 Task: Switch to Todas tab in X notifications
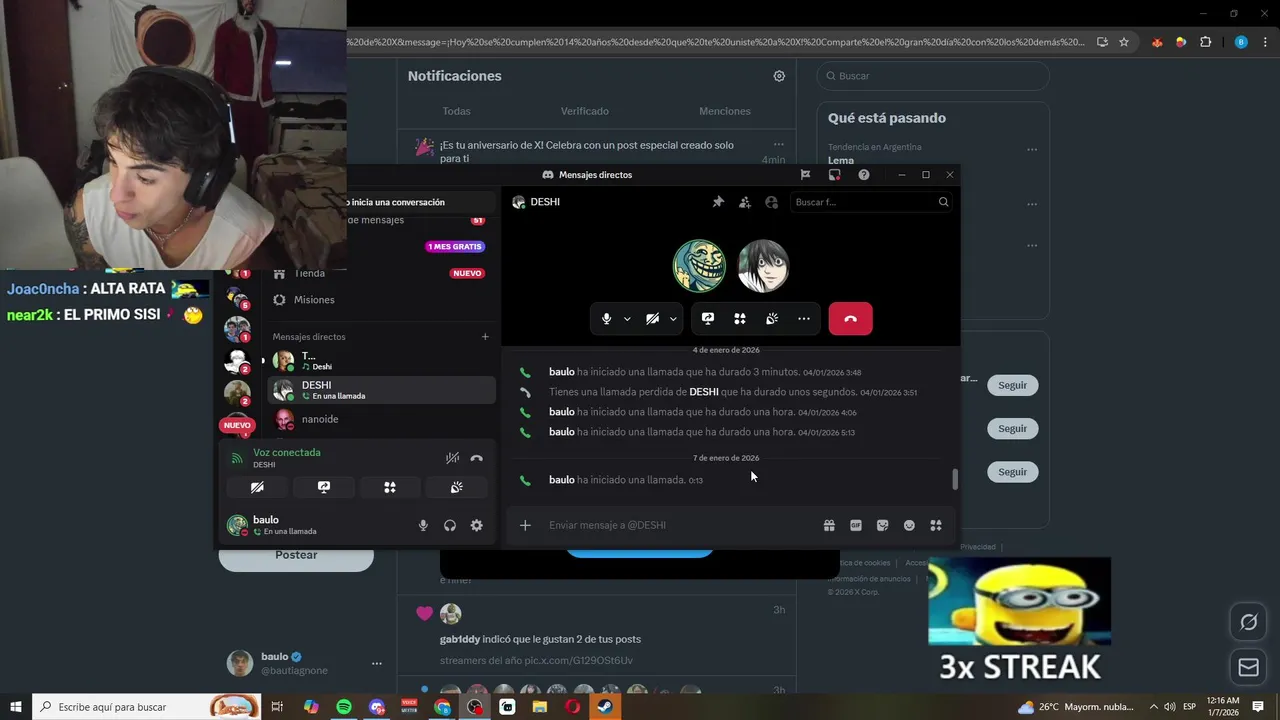click(x=456, y=111)
